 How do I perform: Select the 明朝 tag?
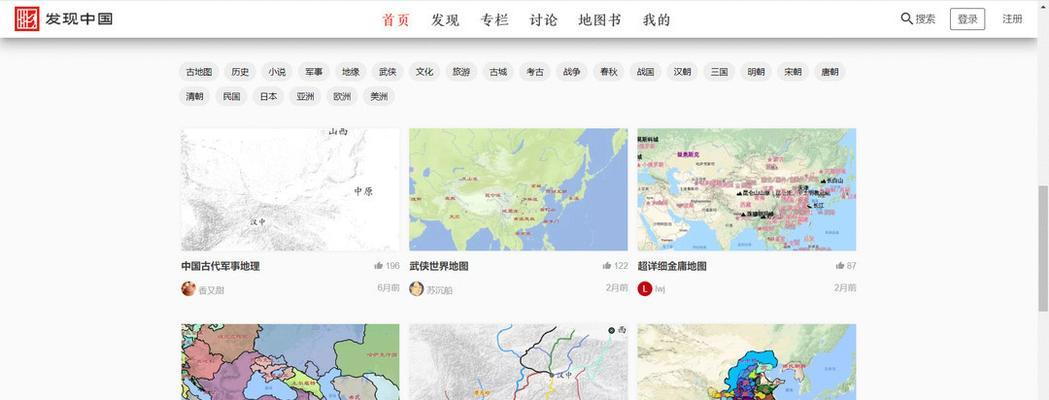(x=756, y=72)
